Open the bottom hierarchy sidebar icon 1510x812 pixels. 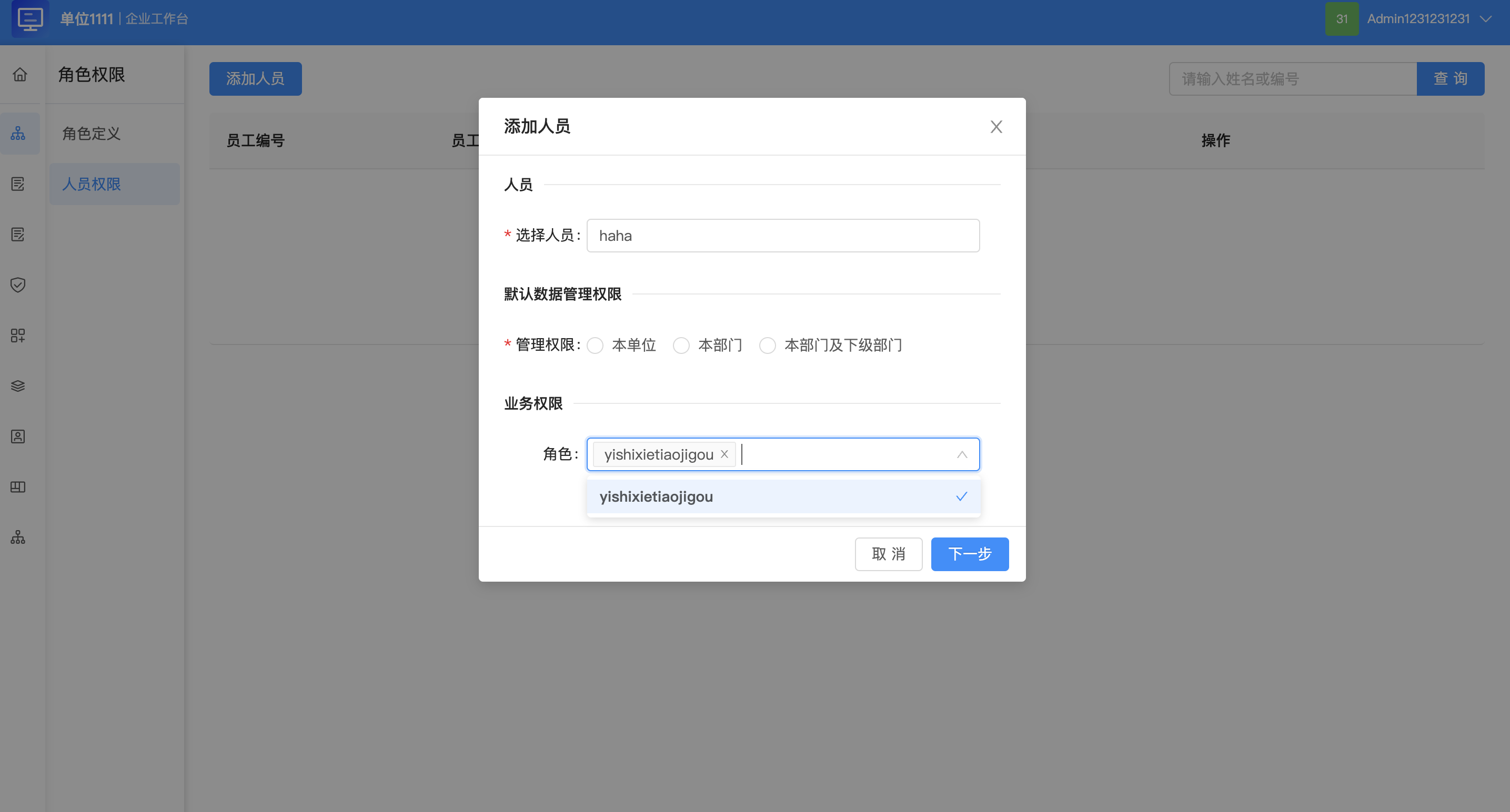coord(18,536)
